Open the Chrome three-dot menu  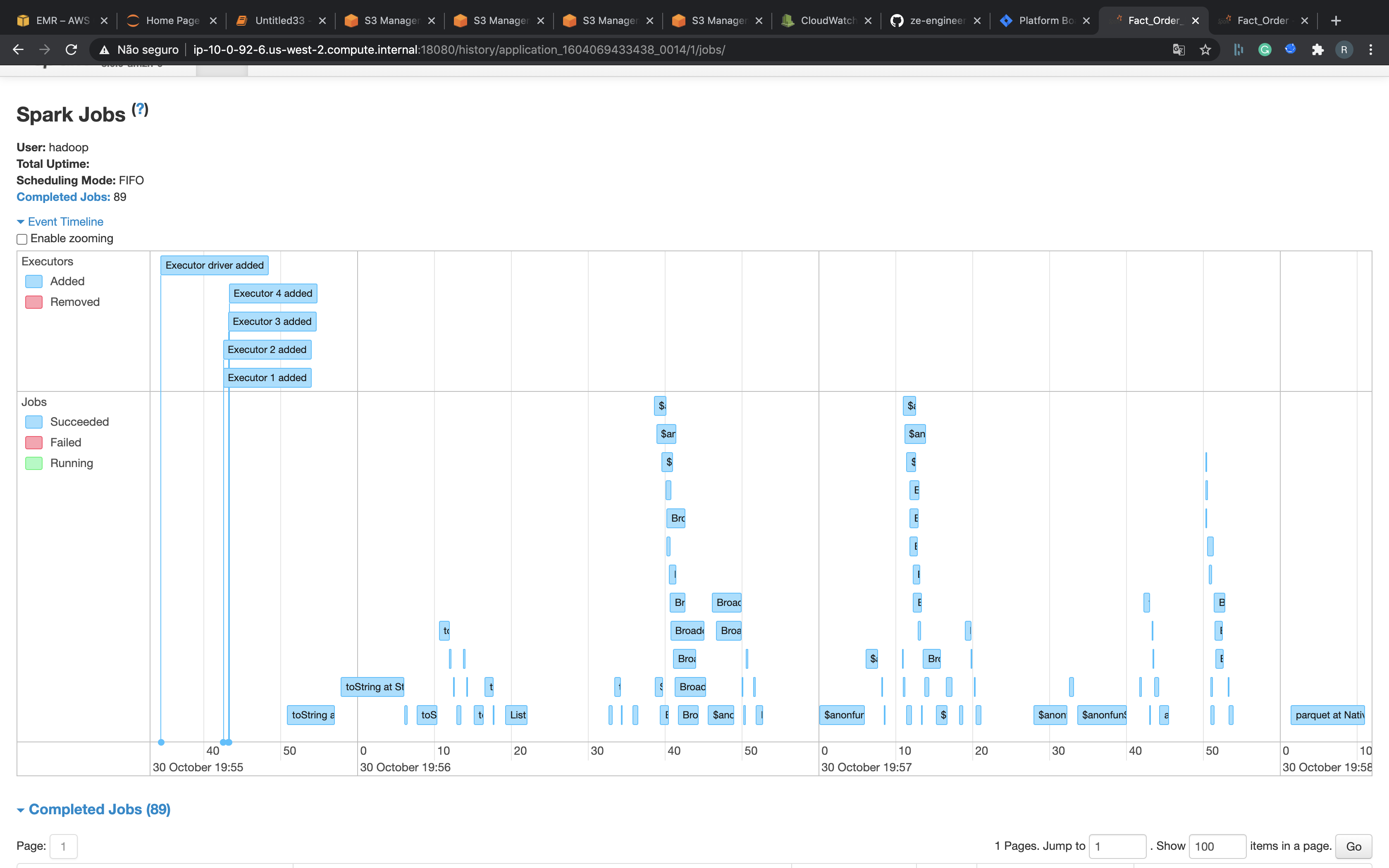tap(1371, 49)
